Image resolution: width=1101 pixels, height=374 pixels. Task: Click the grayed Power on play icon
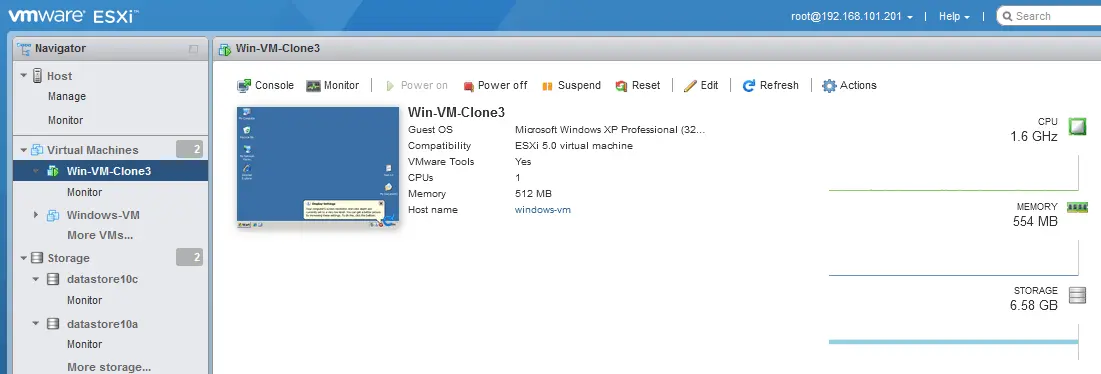coord(390,86)
